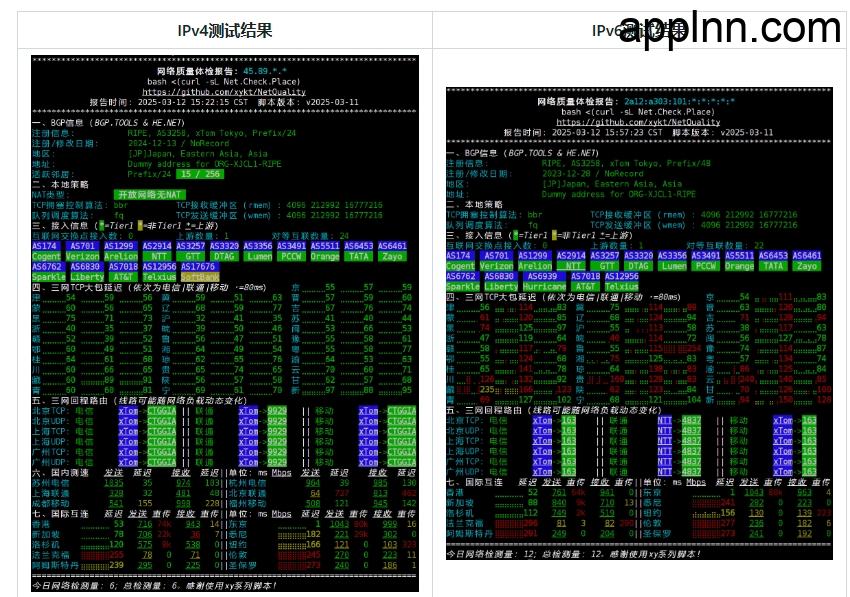Click AS17676 tag in IPv4 report
The height and width of the screenshot is (597, 850).
point(198,267)
